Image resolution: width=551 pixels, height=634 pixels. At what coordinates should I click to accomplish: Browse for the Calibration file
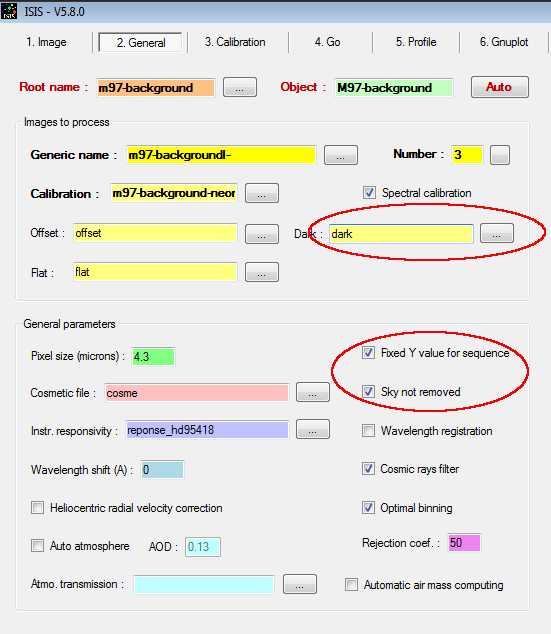coord(262,193)
